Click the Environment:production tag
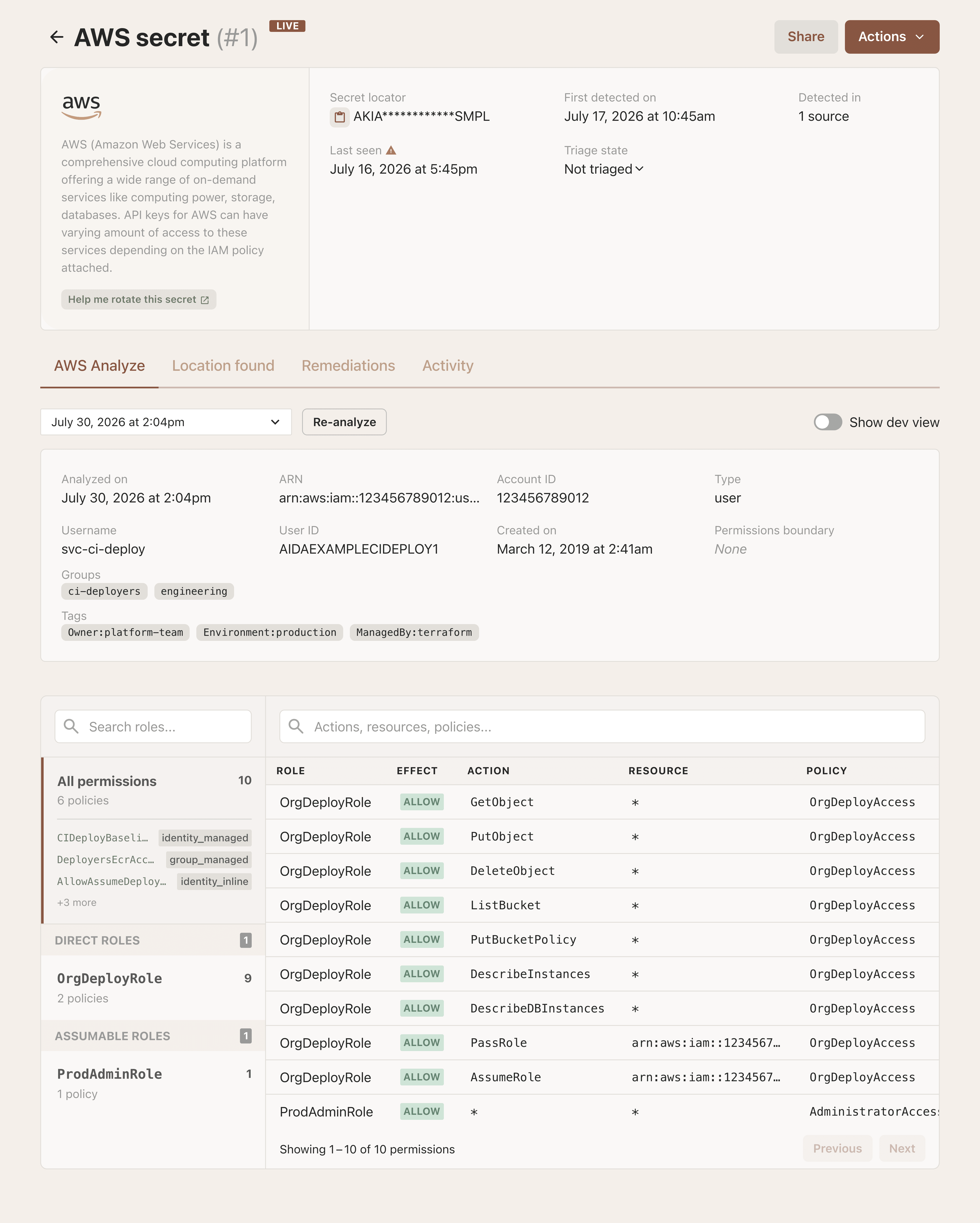 coord(270,632)
